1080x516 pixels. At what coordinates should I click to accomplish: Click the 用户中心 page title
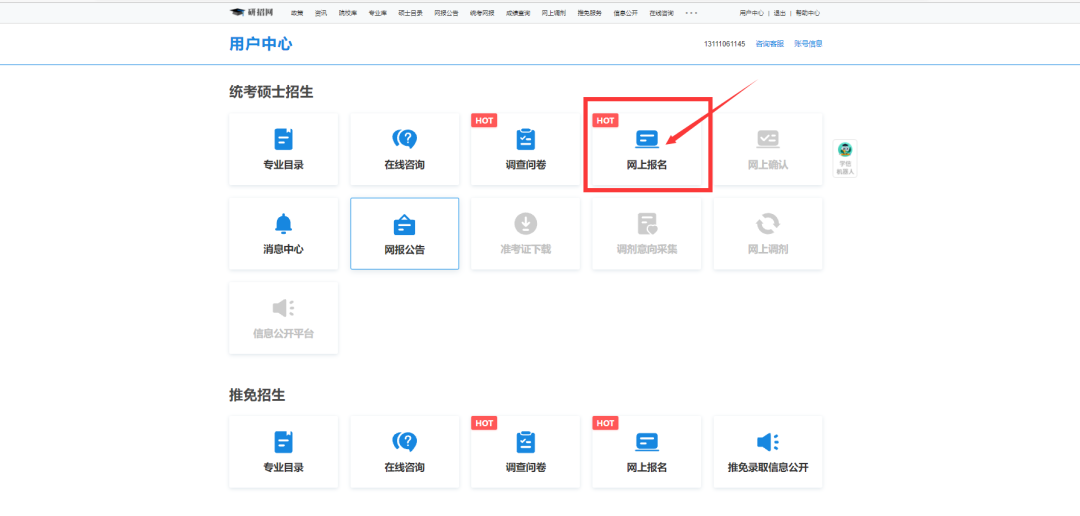(x=261, y=44)
